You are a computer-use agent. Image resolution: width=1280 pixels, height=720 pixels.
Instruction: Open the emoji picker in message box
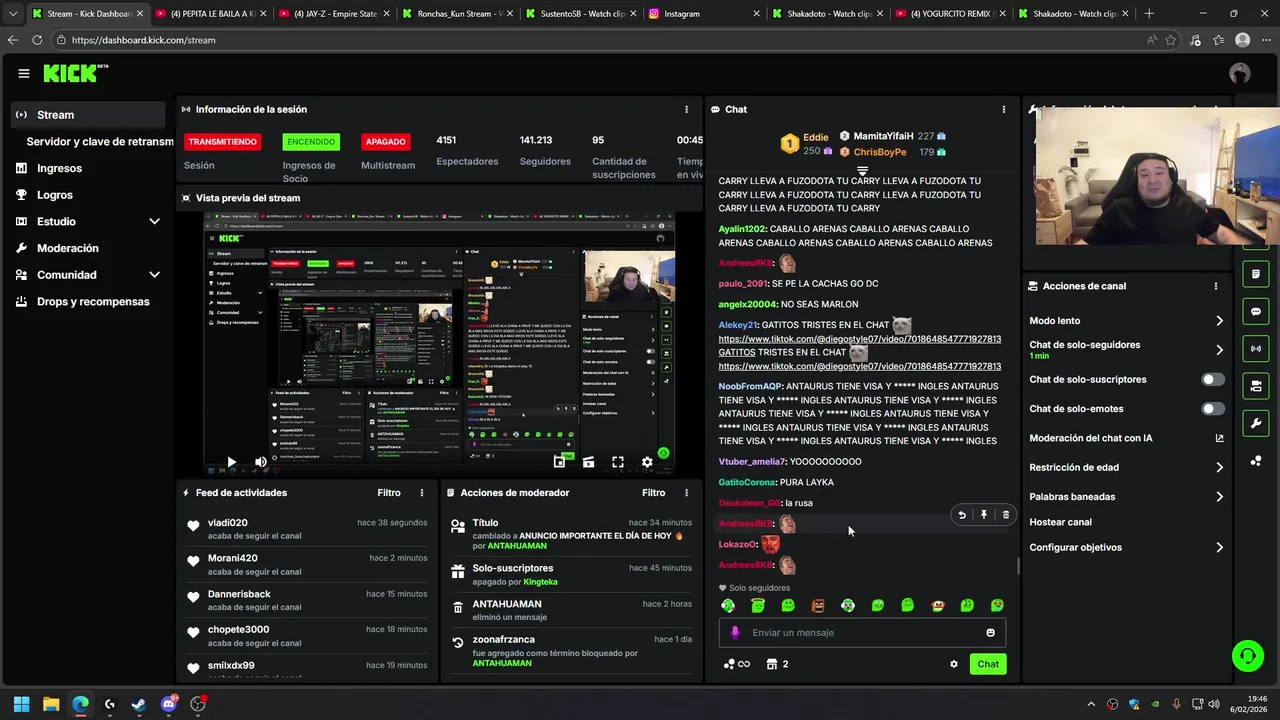click(991, 633)
